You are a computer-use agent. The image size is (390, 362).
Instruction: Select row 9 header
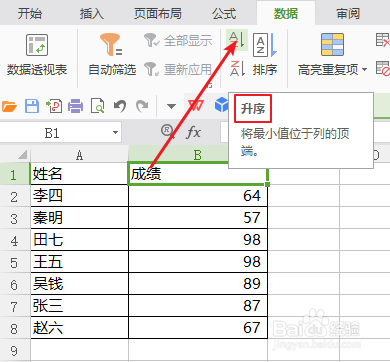(x=14, y=350)
